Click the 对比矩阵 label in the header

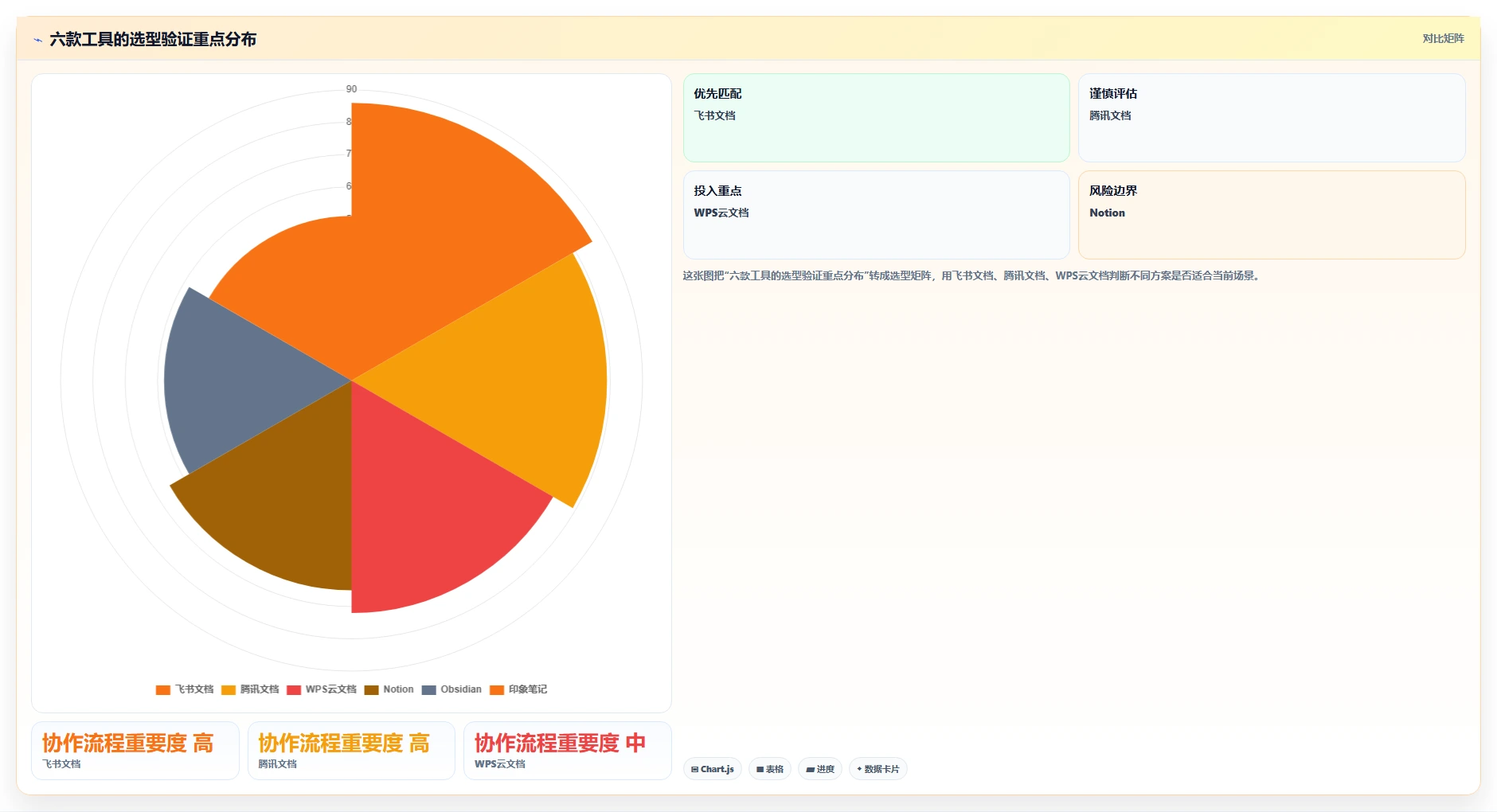(x=1443, y=38)
